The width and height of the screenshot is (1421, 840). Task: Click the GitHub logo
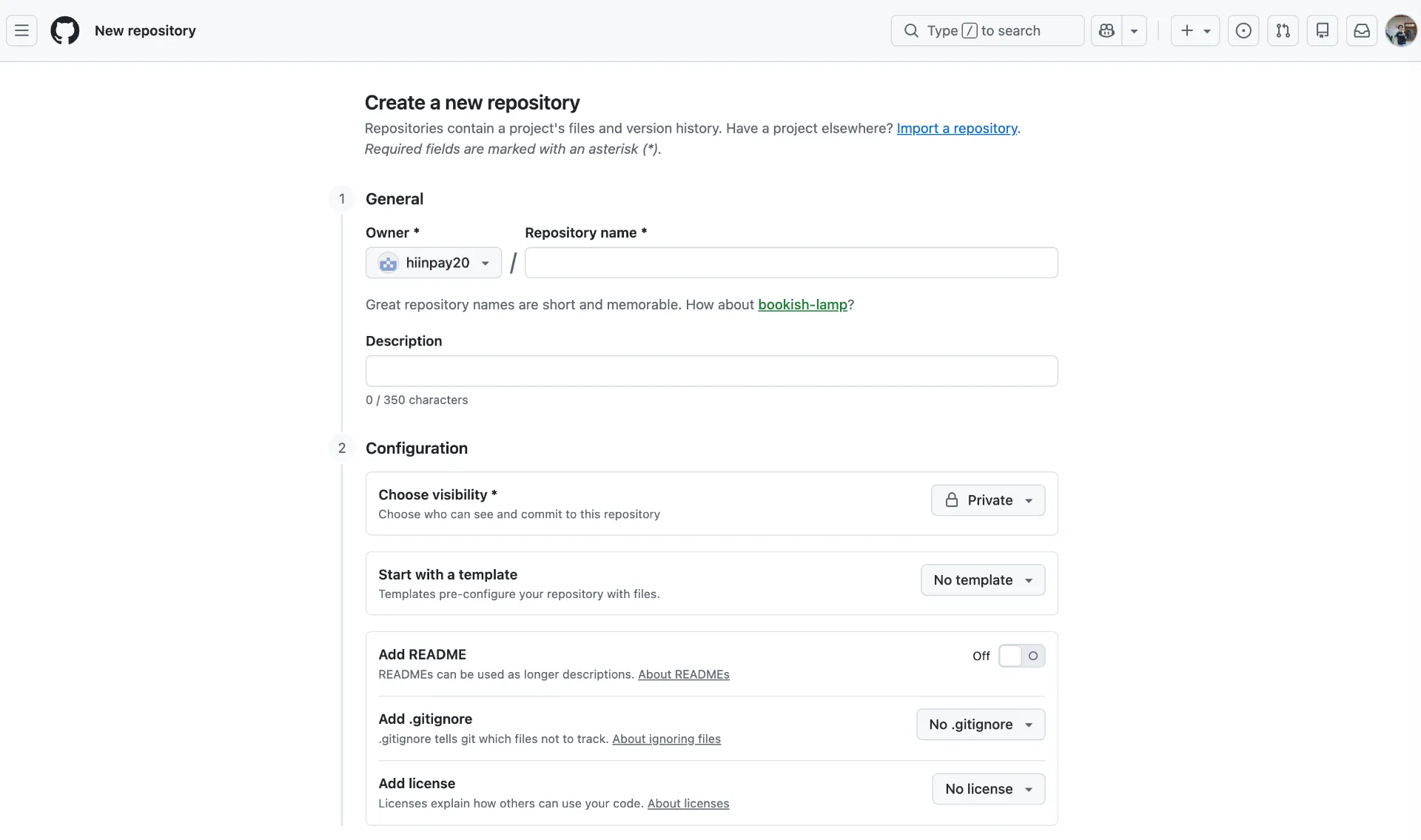[65, 30]
